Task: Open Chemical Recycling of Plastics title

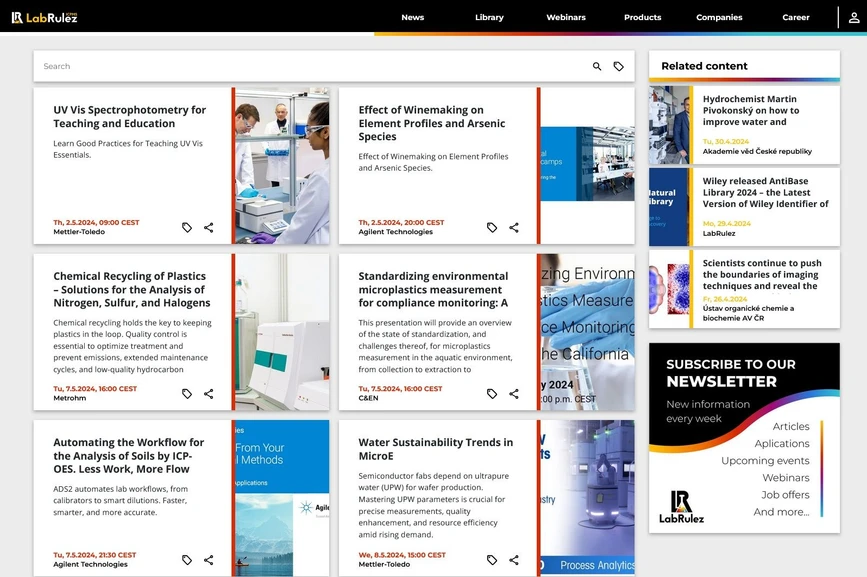Action: [x=132, y=289]
